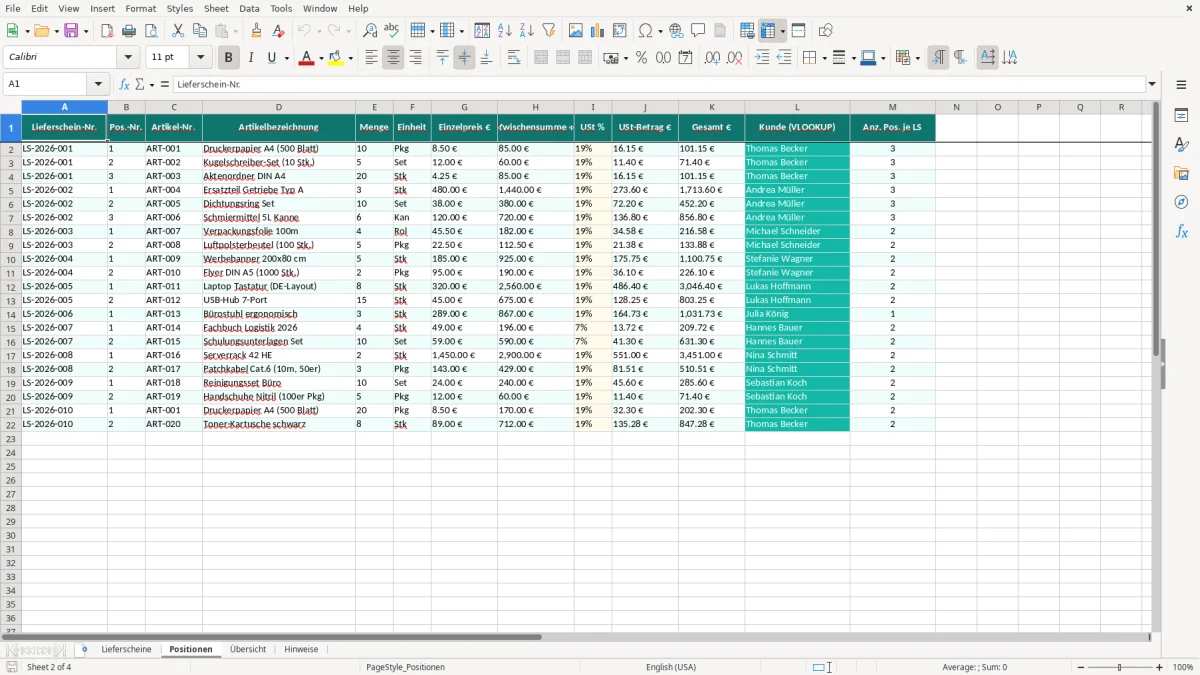Enable Align Right

415,58
